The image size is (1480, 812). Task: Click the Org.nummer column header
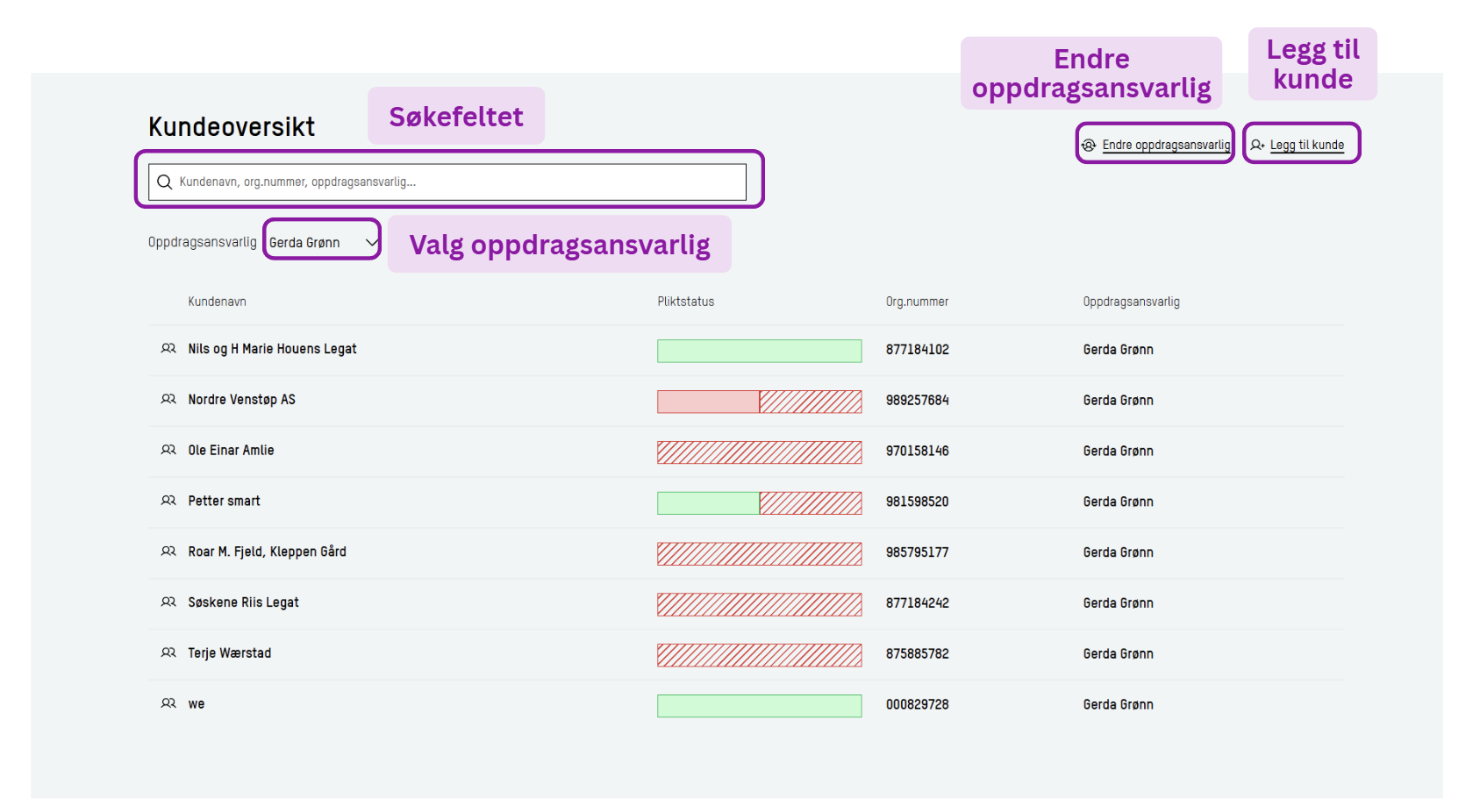[x=917, y=302]
